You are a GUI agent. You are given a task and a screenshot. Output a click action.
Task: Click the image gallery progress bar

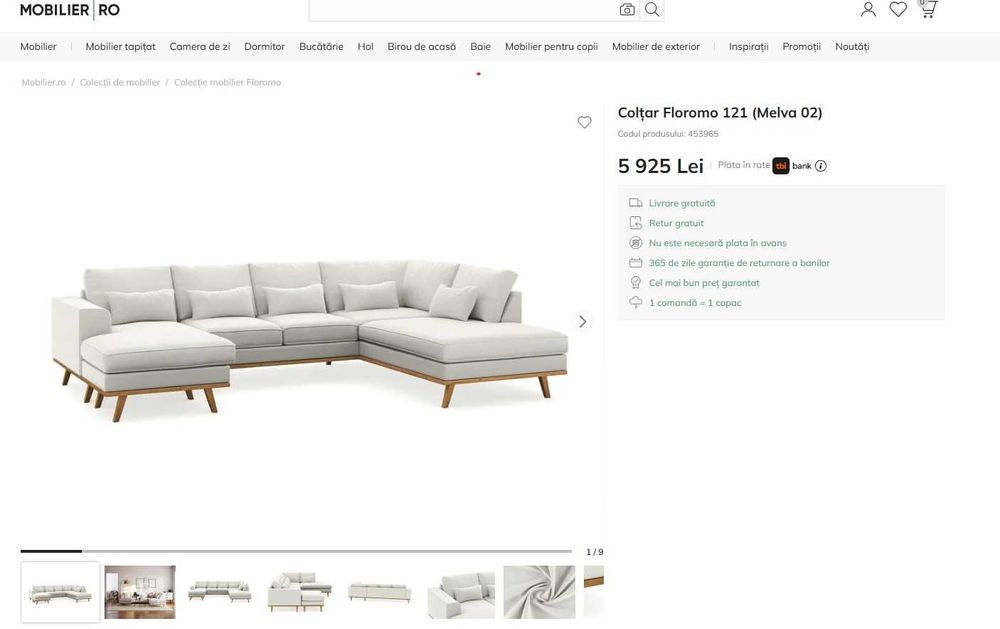coord(296,551)
